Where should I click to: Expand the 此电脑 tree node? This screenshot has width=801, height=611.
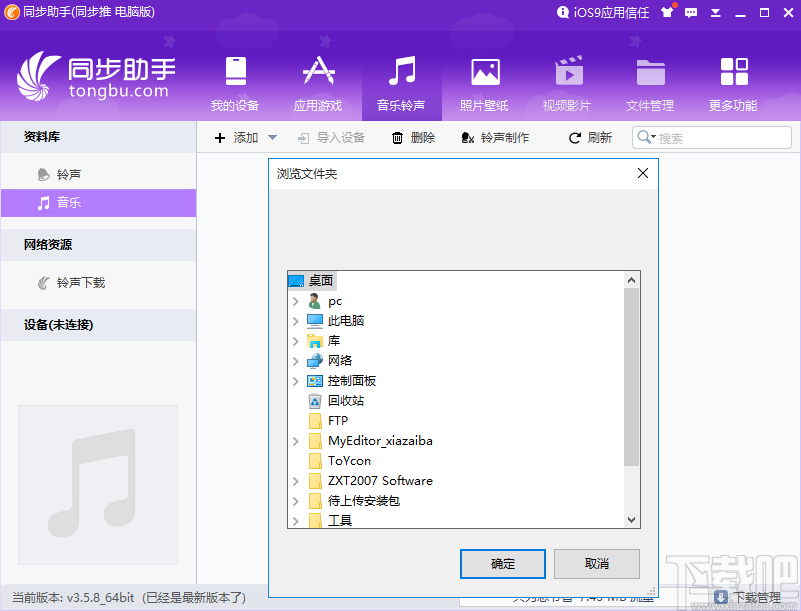295,320
